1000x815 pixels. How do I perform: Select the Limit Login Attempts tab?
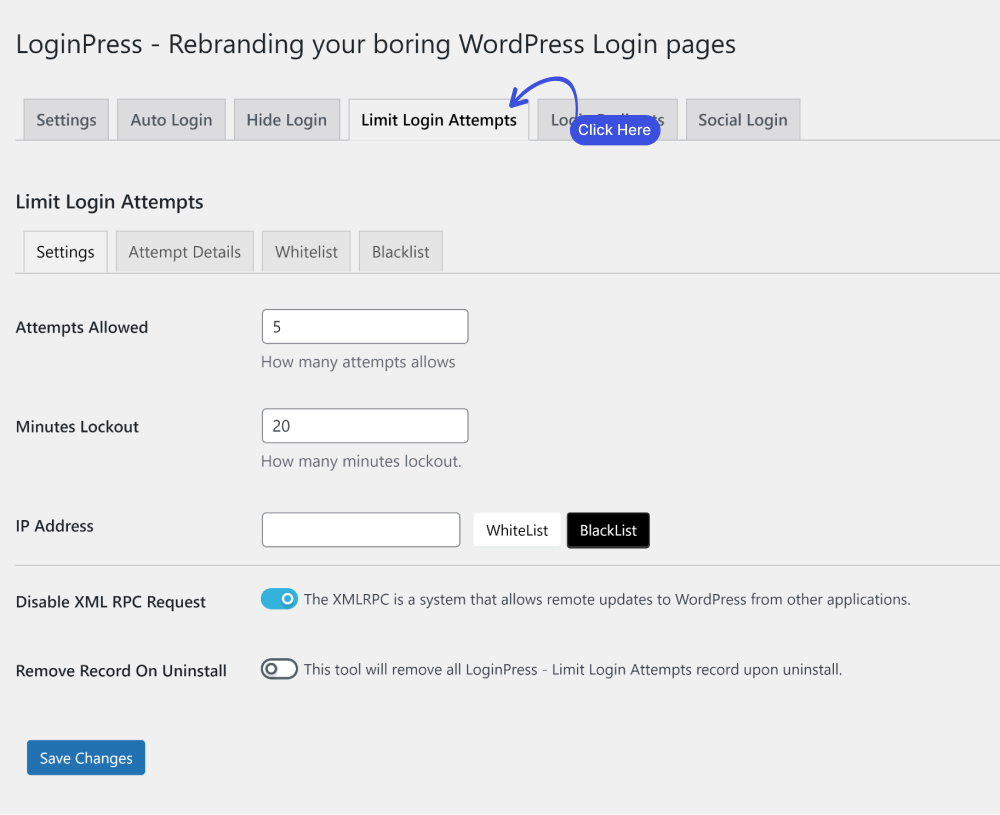coord(439,120)
